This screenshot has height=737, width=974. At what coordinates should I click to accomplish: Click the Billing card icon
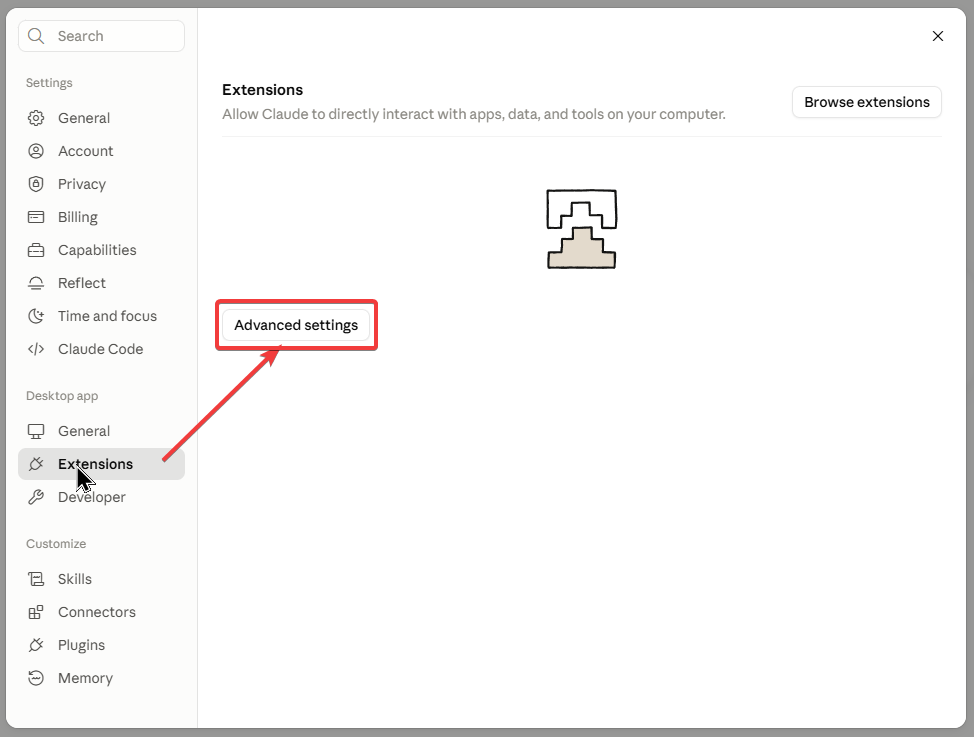[x=36, y=217]
